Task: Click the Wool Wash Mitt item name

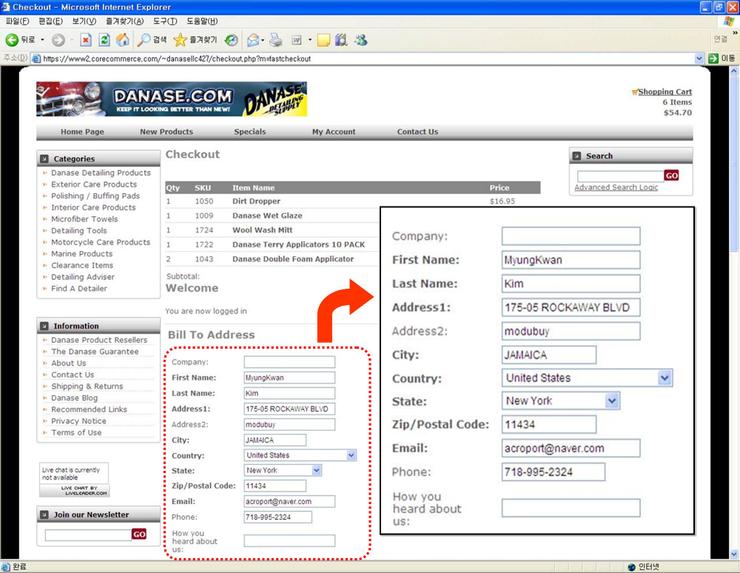Action: point(262,230)
